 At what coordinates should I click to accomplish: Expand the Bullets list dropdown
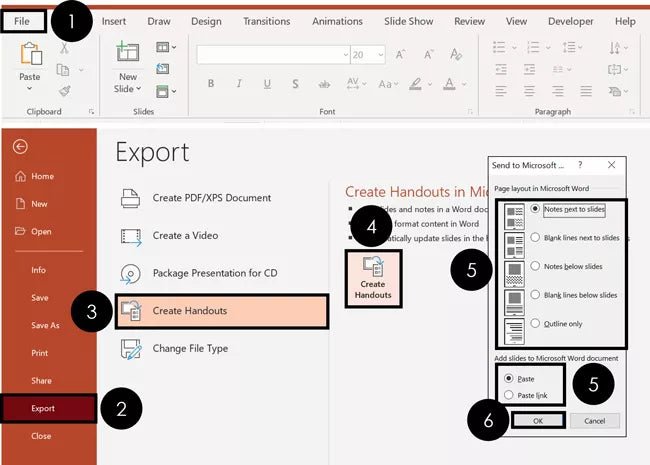click(514, 48)
